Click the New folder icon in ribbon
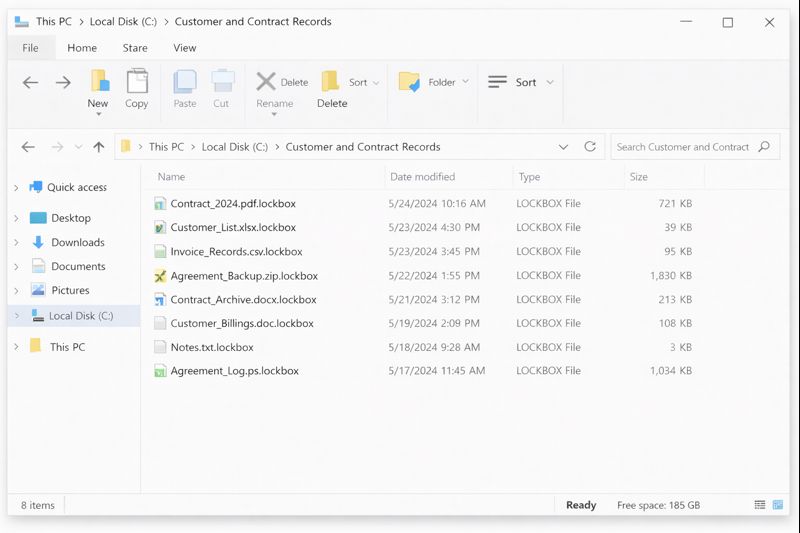The image size is (800, 533). tap(98, 82)
